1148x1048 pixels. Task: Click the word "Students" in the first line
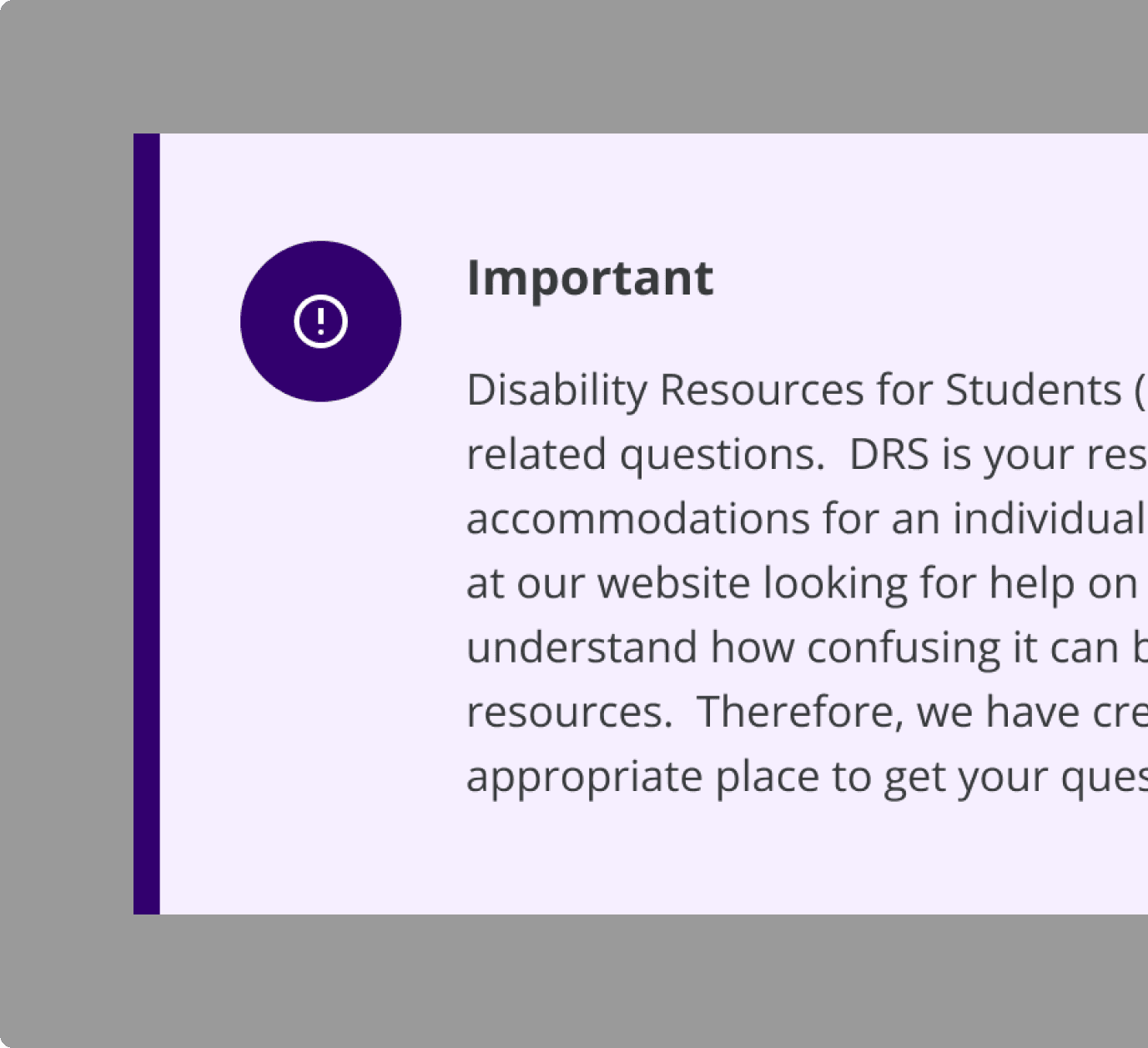click(x=1033, y=390)
